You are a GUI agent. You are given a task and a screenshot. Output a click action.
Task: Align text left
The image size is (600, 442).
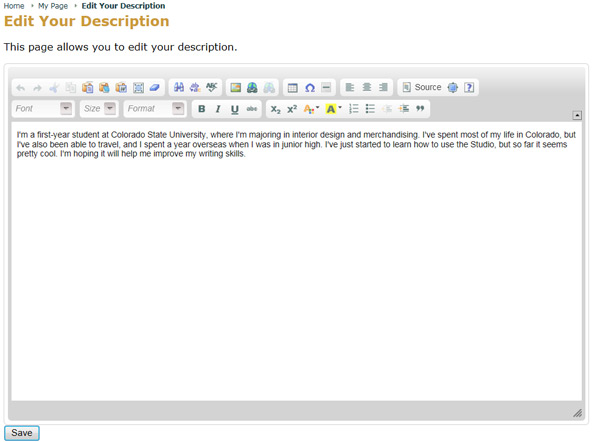point(350,88)
